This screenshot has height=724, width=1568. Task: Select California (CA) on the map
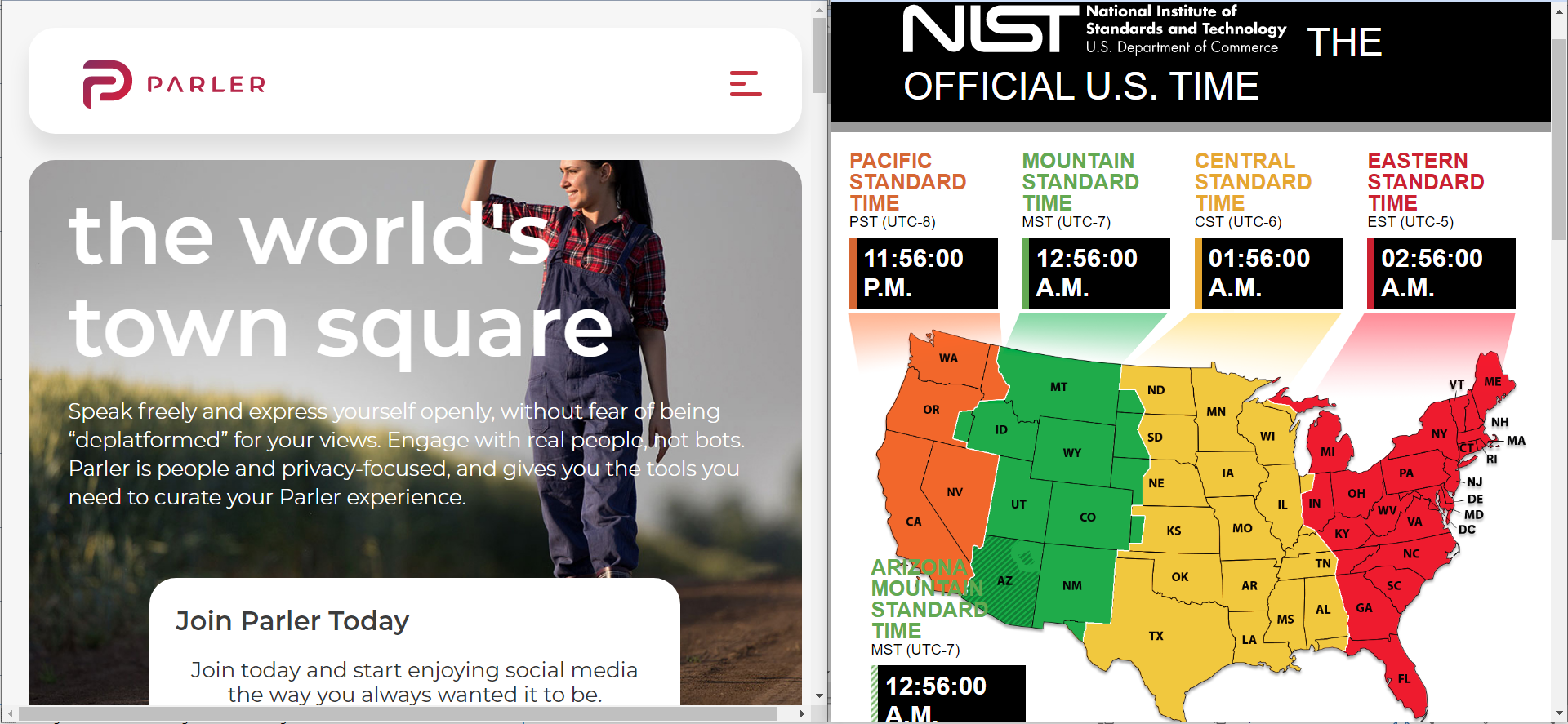pyautogui.click(x=913, y=522)
